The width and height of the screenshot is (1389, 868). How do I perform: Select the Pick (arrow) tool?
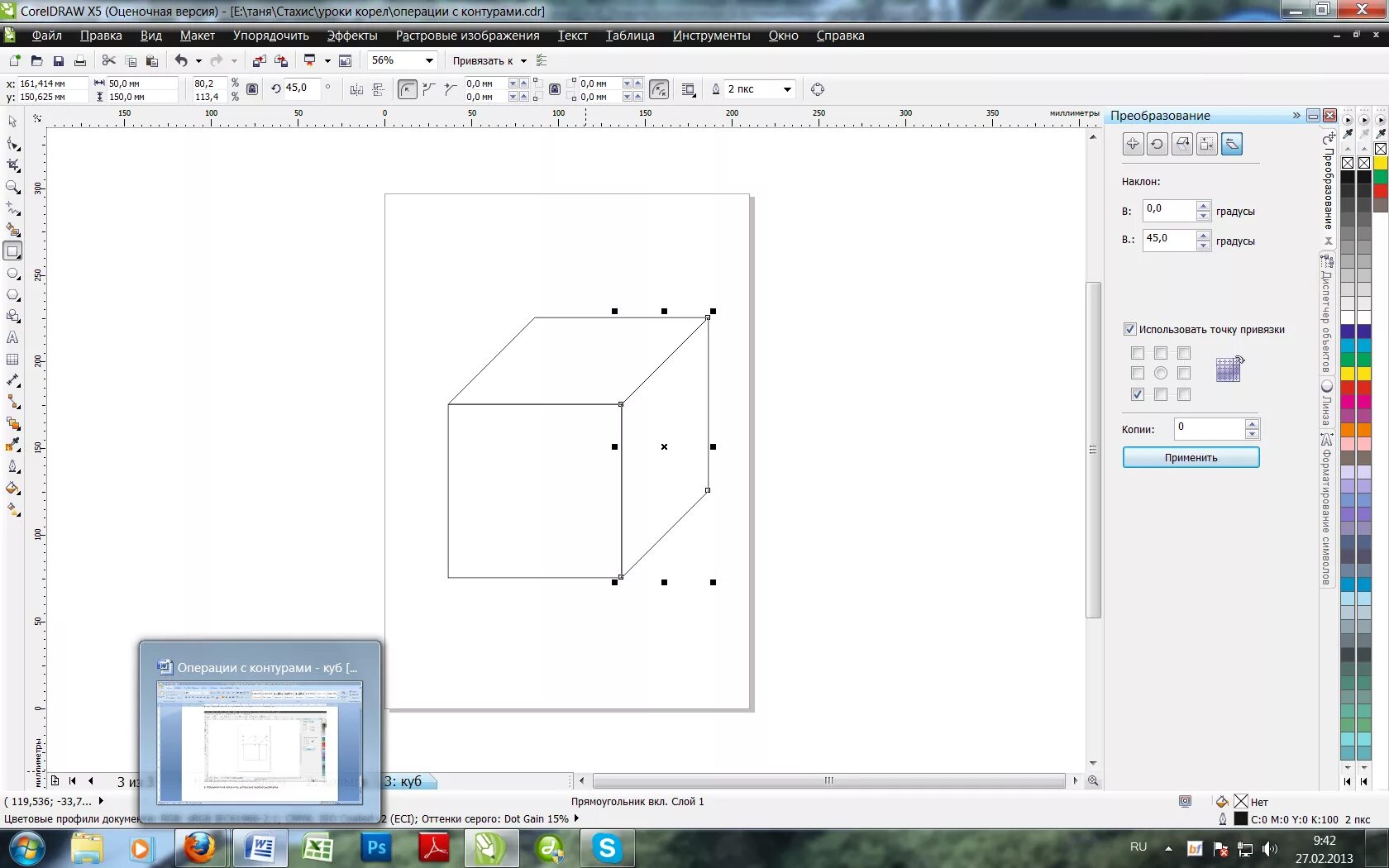12,122
